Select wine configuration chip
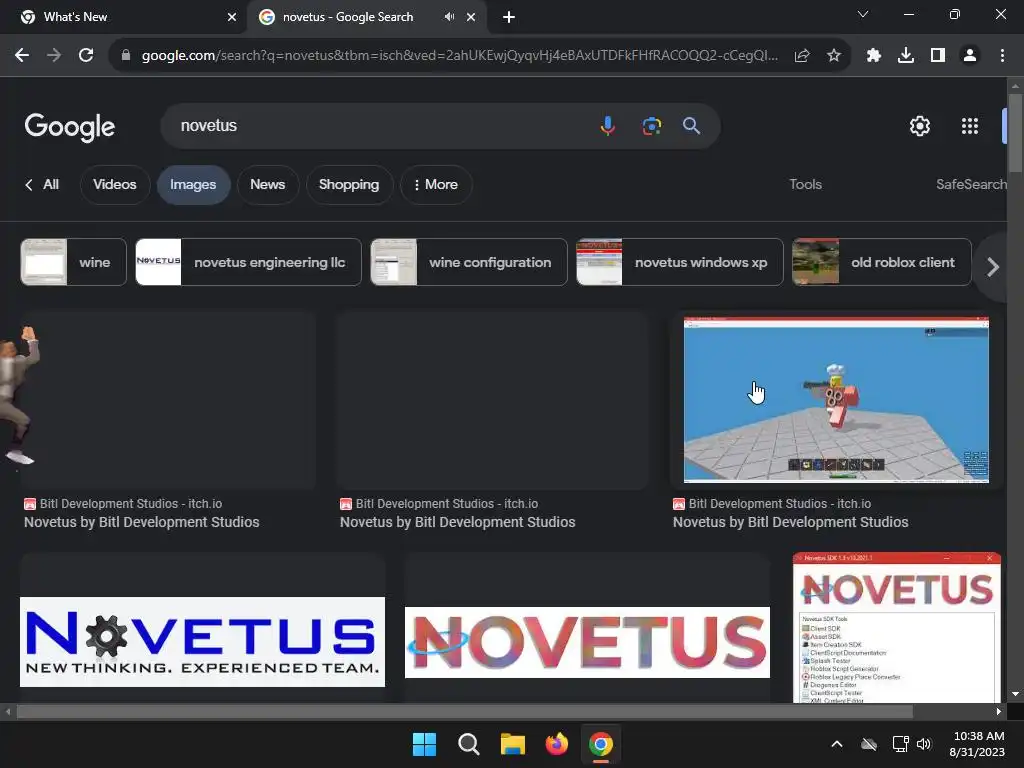Image resolution: width=1024 pixels, height=768 pixels. tap(469, 262)
